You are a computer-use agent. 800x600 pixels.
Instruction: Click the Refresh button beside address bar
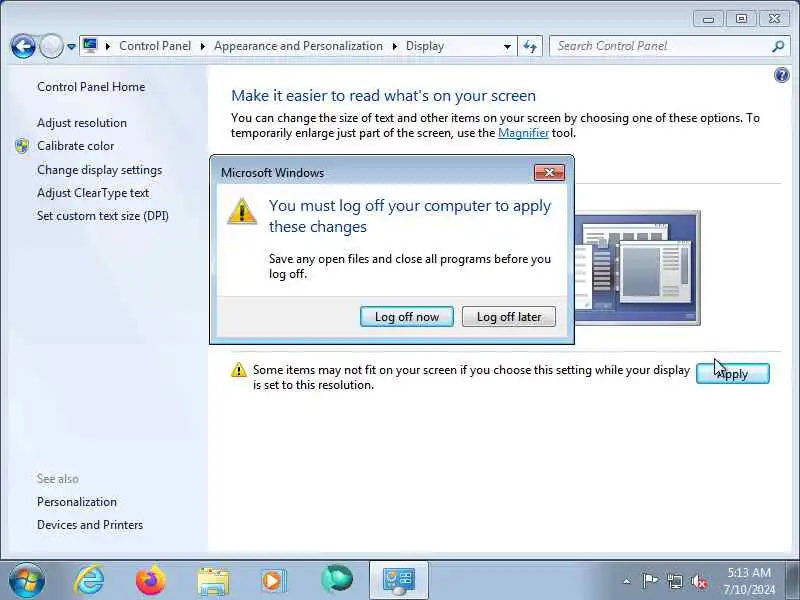coord(530,46)
